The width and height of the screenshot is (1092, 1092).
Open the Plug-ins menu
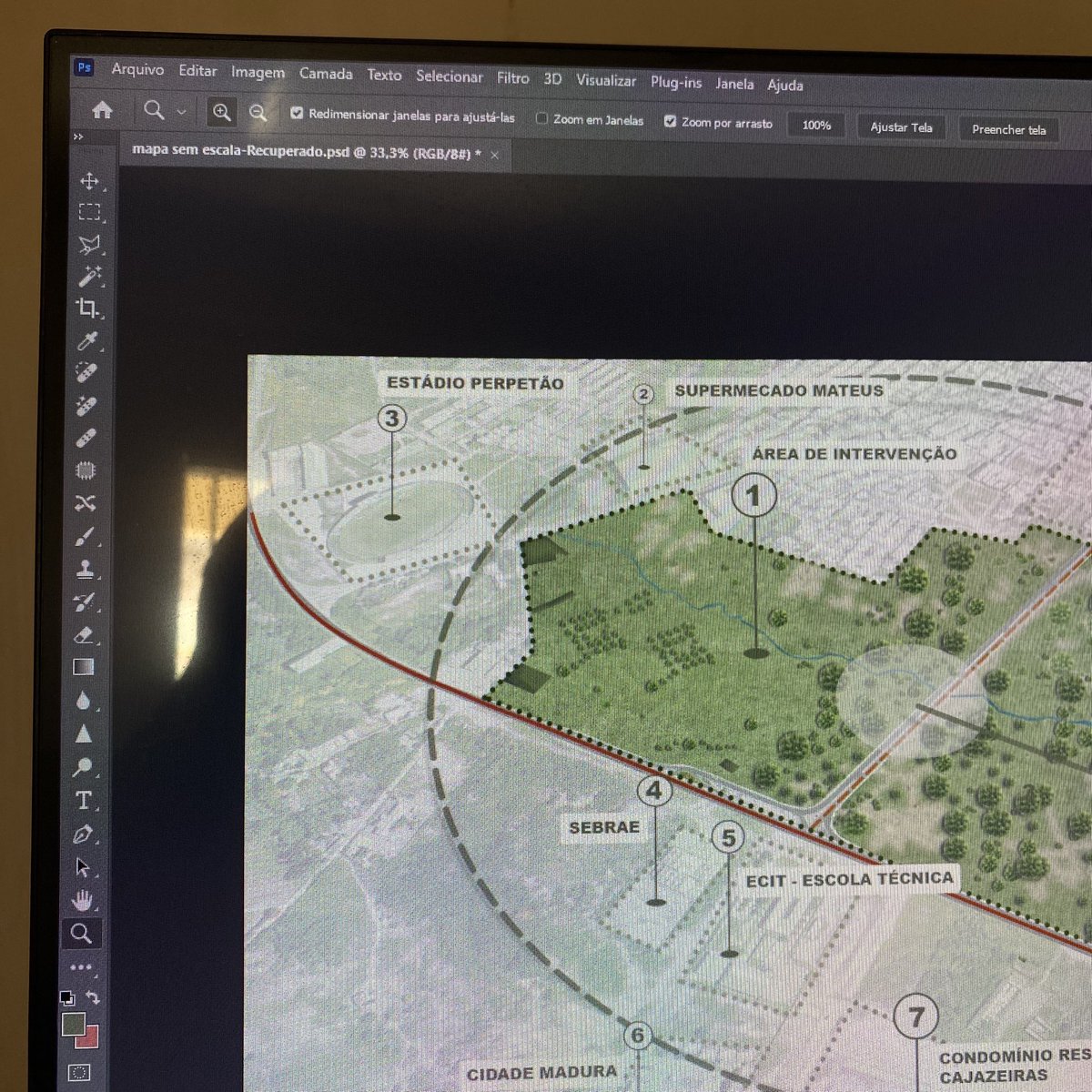[676, 82]
